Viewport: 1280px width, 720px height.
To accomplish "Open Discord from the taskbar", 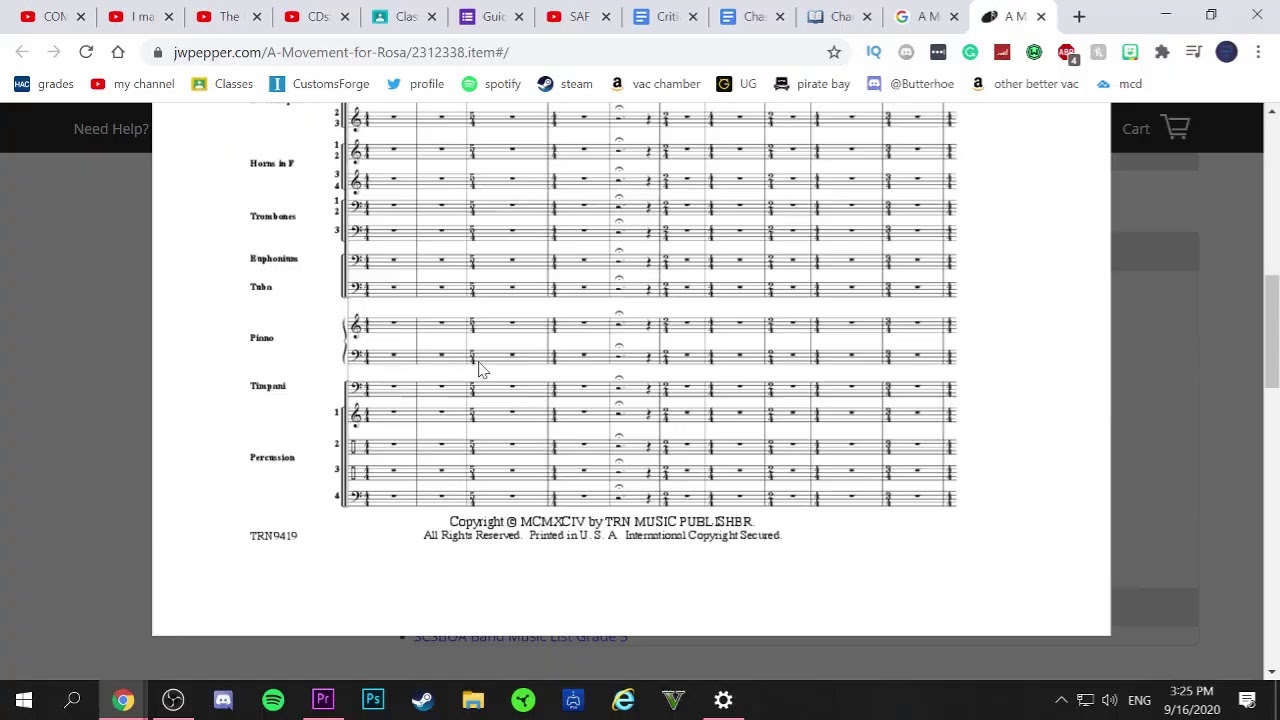I will click(223, 700).
